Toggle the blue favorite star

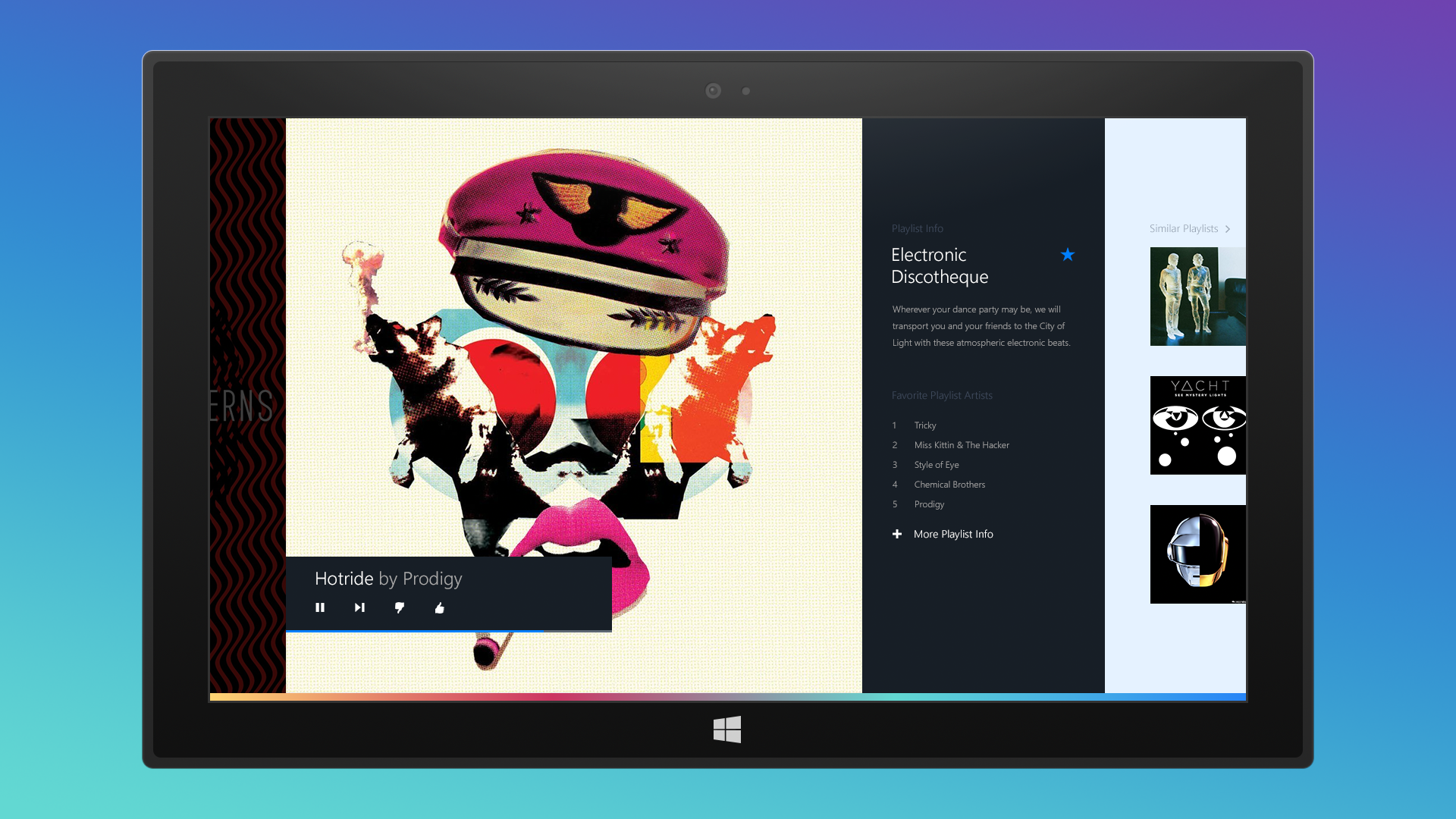(1068, 255)
